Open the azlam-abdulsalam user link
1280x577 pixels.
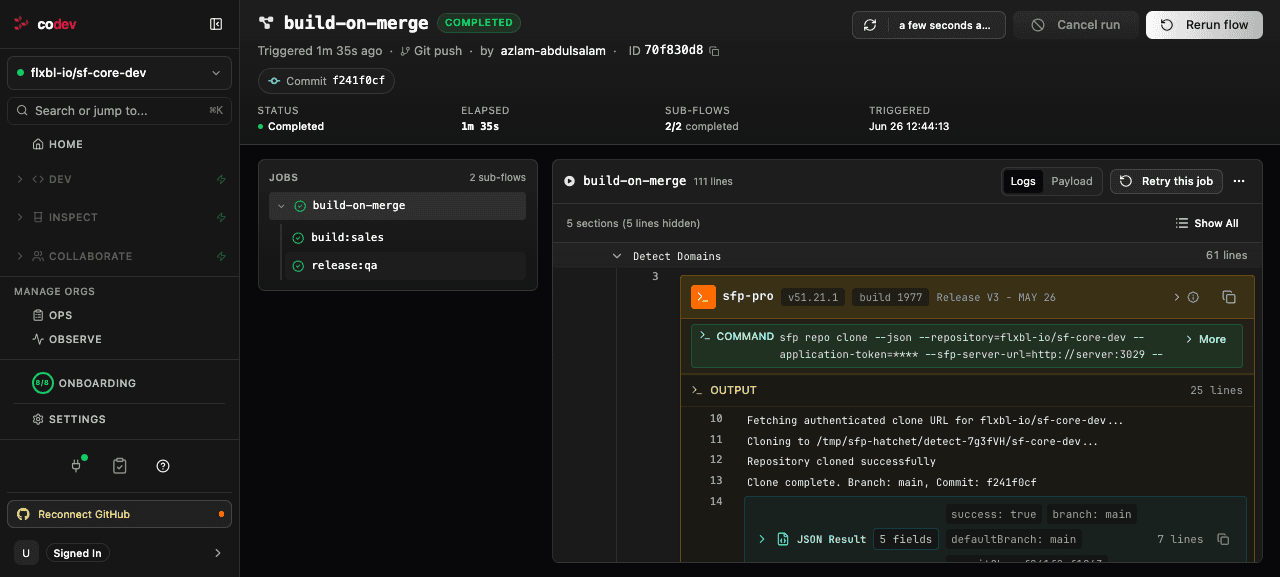553,50
